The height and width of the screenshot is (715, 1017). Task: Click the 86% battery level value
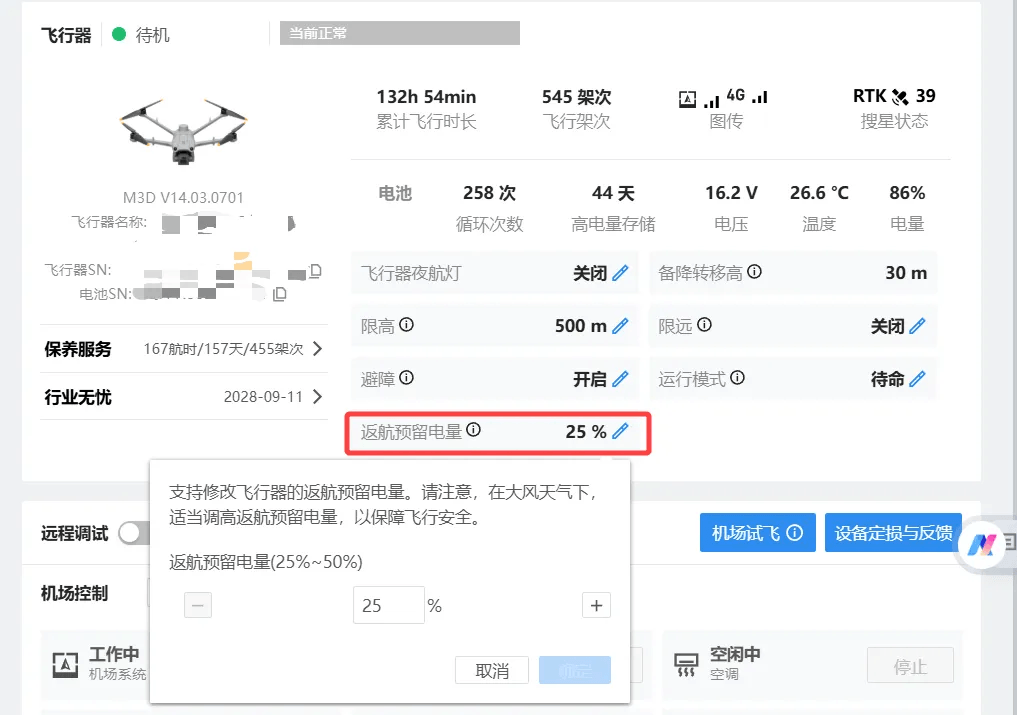pyautogui.click(x=907, y=193)
